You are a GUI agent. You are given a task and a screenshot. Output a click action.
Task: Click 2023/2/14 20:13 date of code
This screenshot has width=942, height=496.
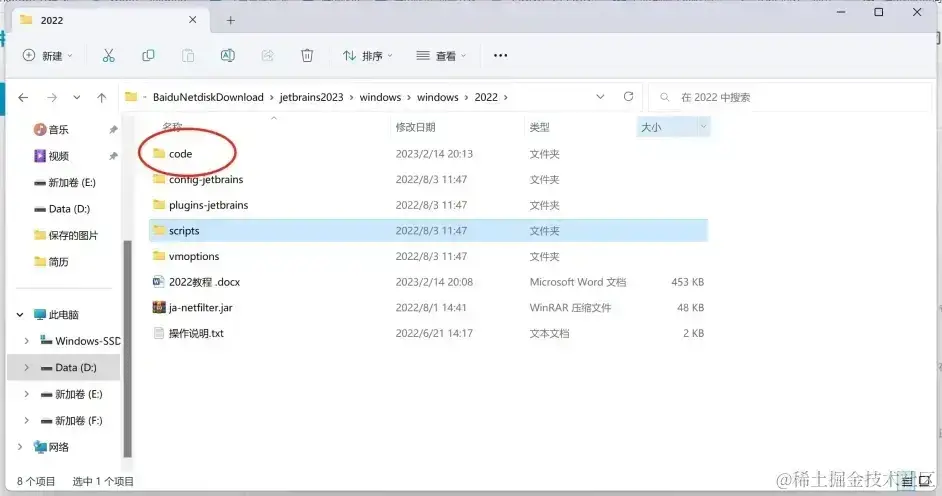click(x=434, y=154)
